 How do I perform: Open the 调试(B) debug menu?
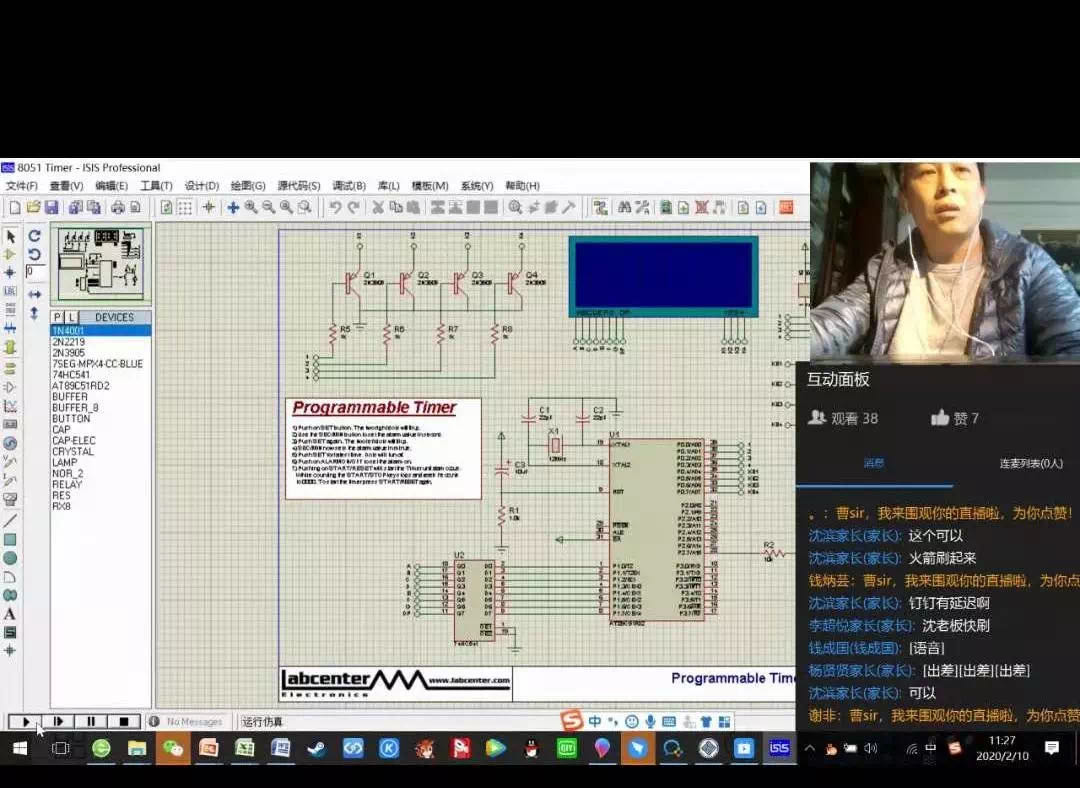pyautogui.click(x=348, y=186)
